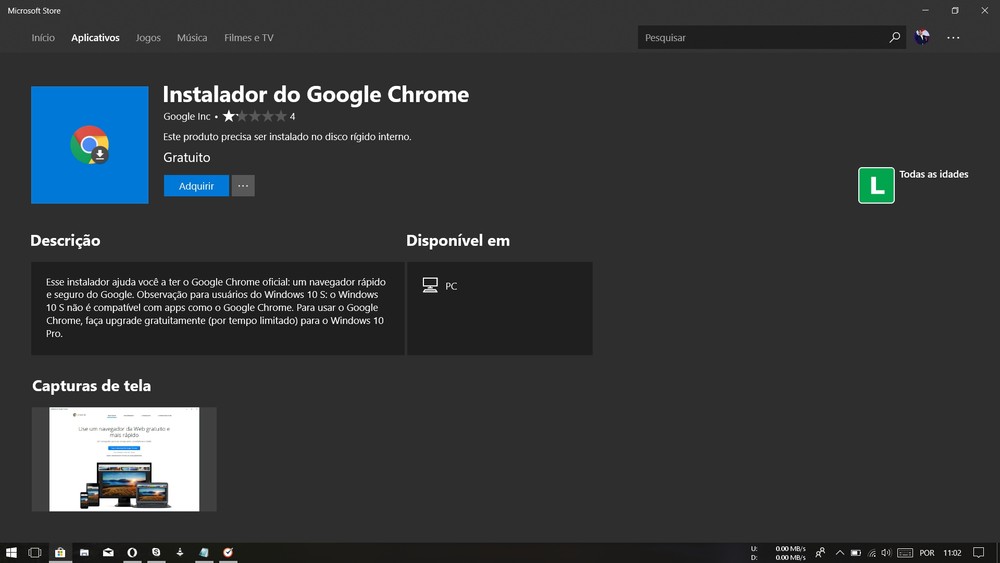Open the Store three-dot menu at top right

(x=953, y=38)
